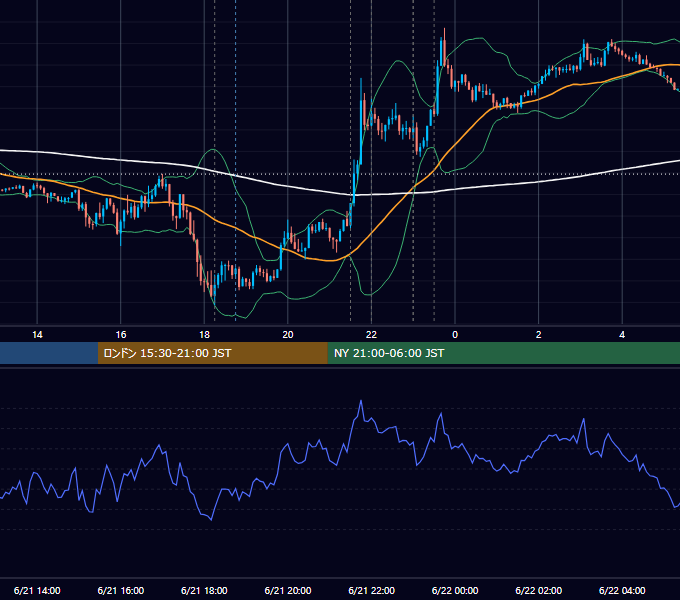Click the lowest oscillator trough after 18:00
Image resolution: width=680 pixels, height=600 pixels.
point(211,519)
